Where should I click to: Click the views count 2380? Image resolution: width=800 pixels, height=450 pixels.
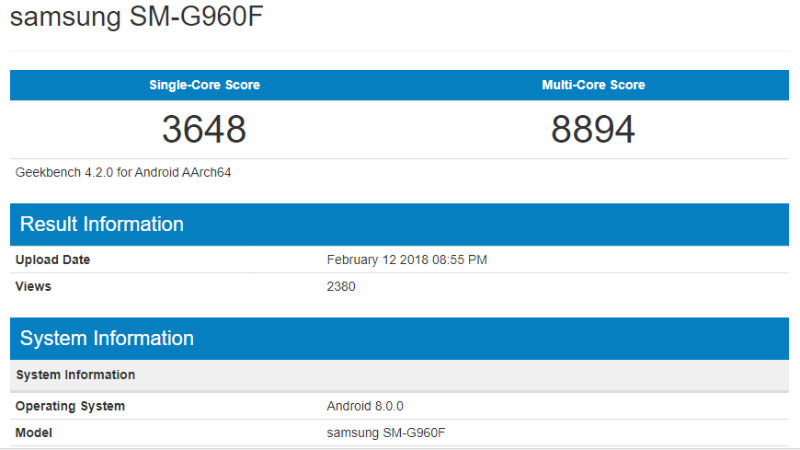tap(341, 286)
